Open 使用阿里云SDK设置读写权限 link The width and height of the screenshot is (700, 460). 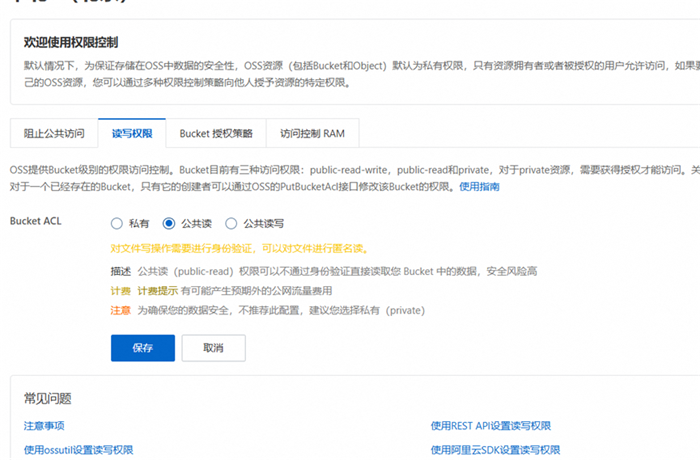495,450
